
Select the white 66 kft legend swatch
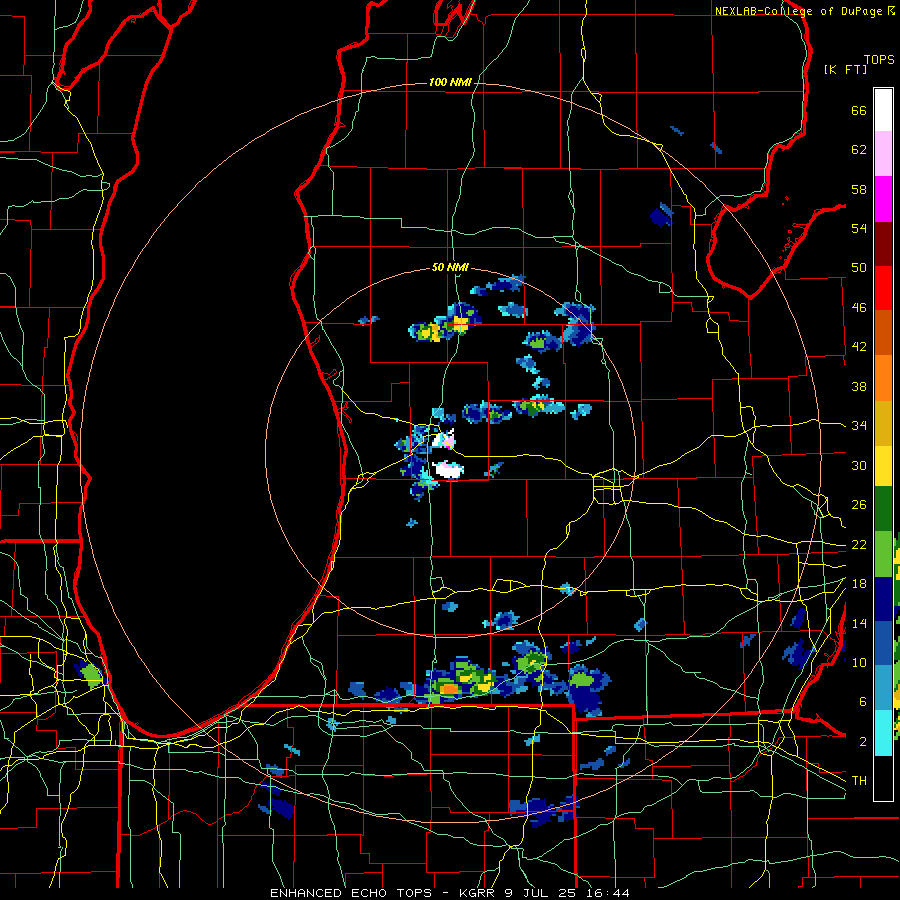click(883, 110)
